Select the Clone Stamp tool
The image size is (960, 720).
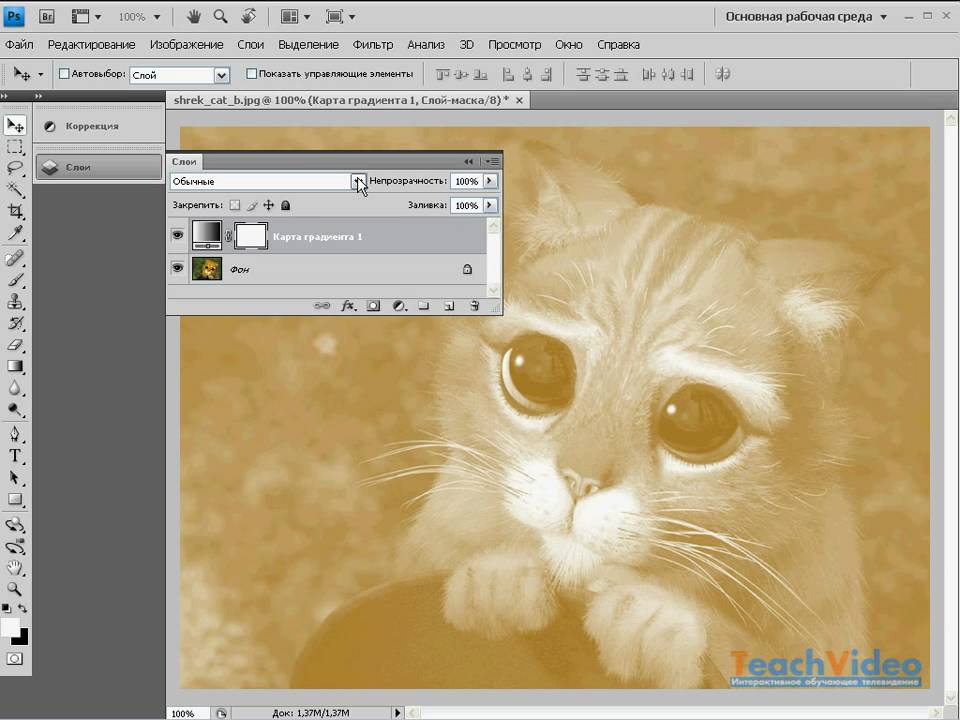[15, 302]
